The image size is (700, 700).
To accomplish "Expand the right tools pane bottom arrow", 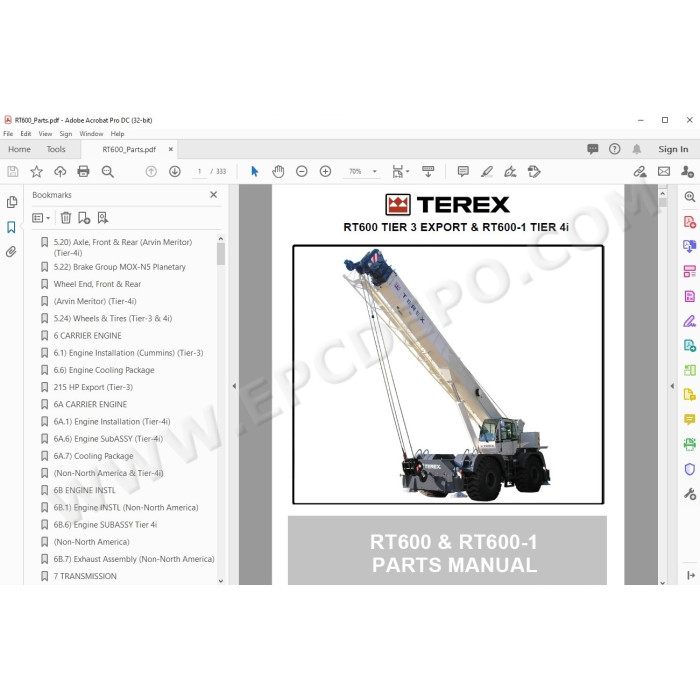I will [x=691, y=575].
